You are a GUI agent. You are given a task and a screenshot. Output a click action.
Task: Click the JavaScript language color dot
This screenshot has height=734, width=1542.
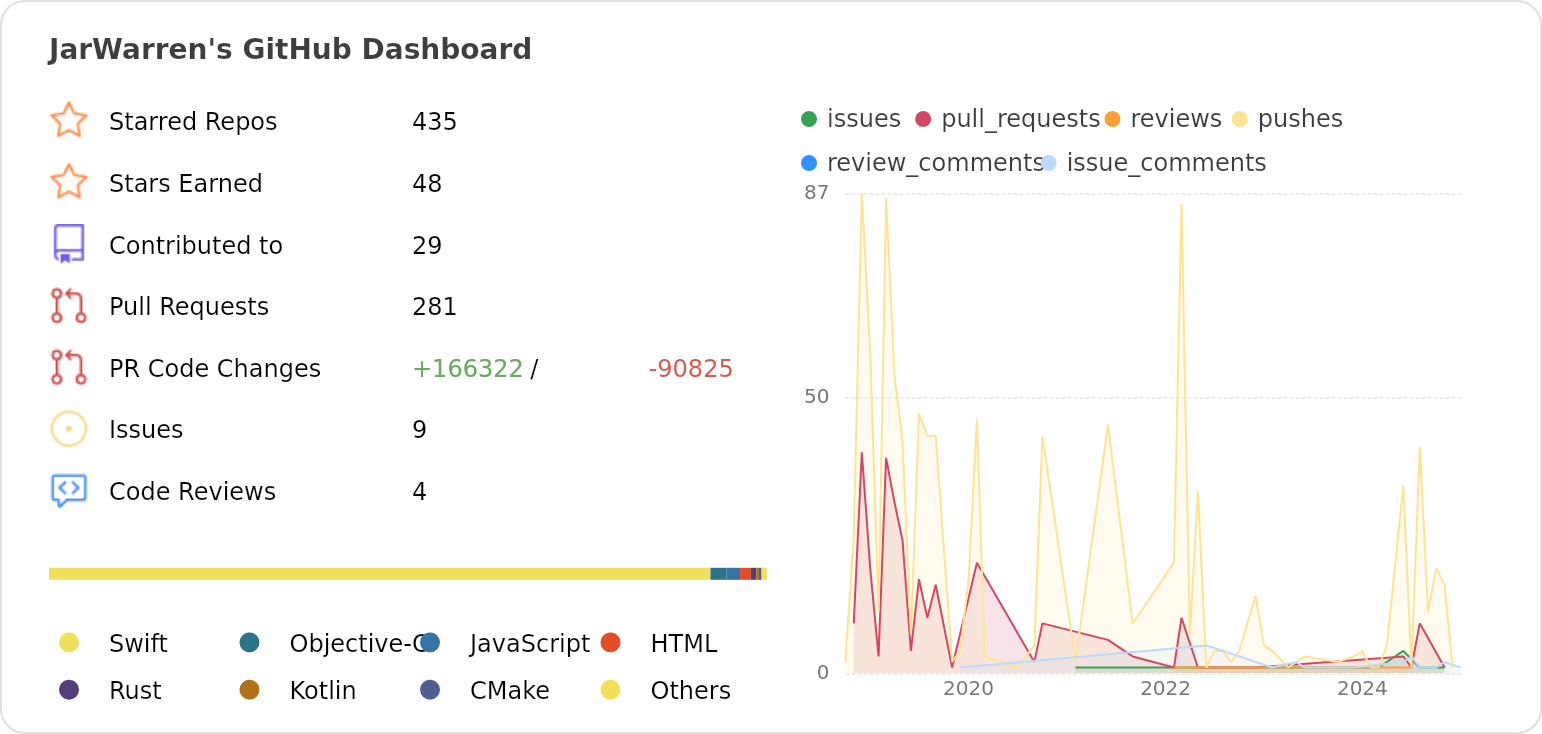pos(430,642)
